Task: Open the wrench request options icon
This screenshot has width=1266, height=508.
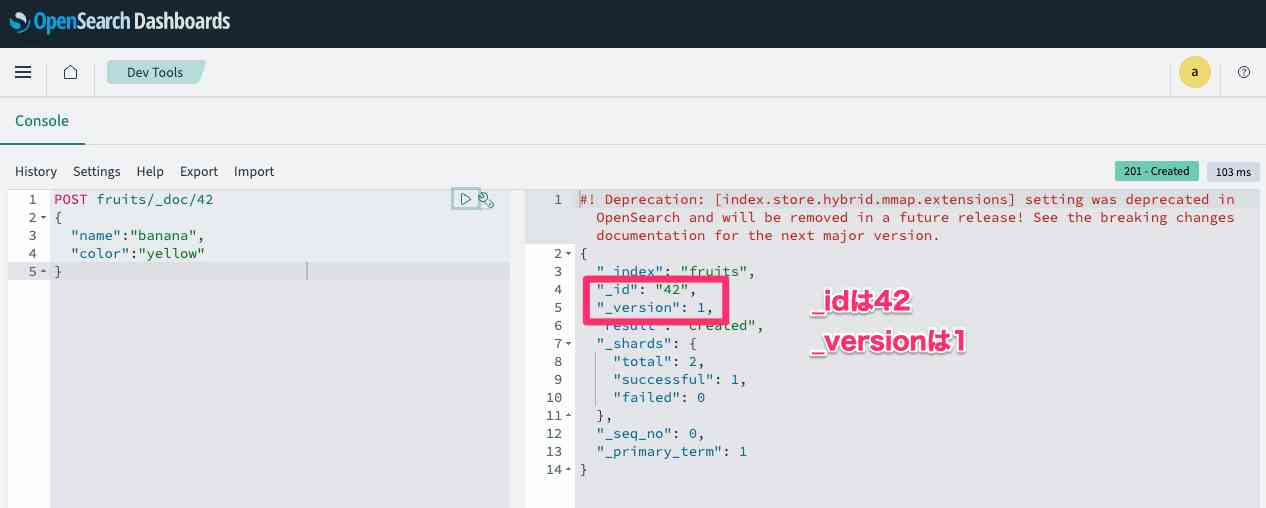Action: [487, 200]
